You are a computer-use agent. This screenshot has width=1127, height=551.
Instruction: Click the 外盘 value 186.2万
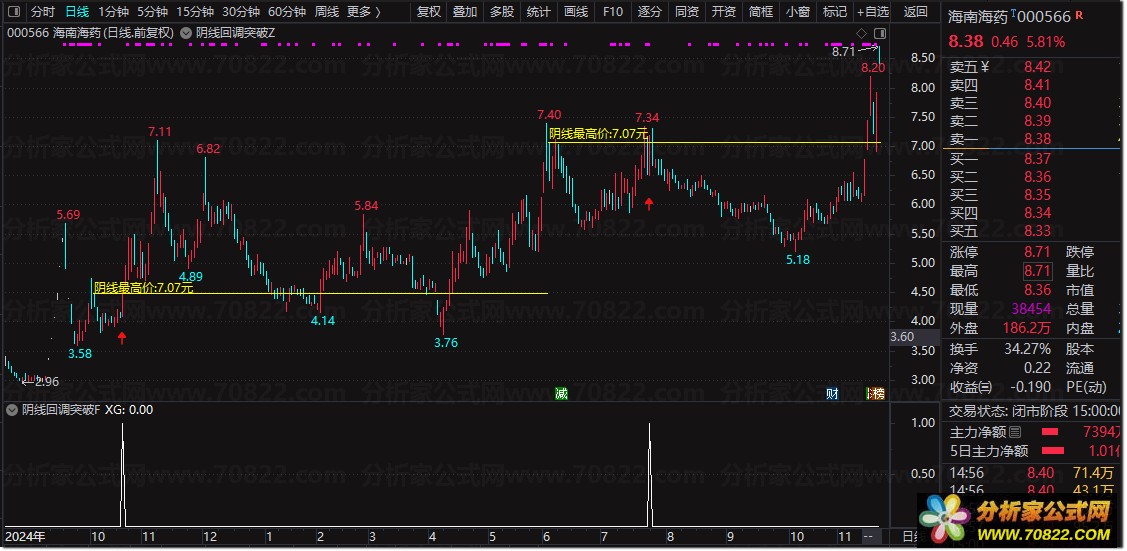pos(1028,328)
